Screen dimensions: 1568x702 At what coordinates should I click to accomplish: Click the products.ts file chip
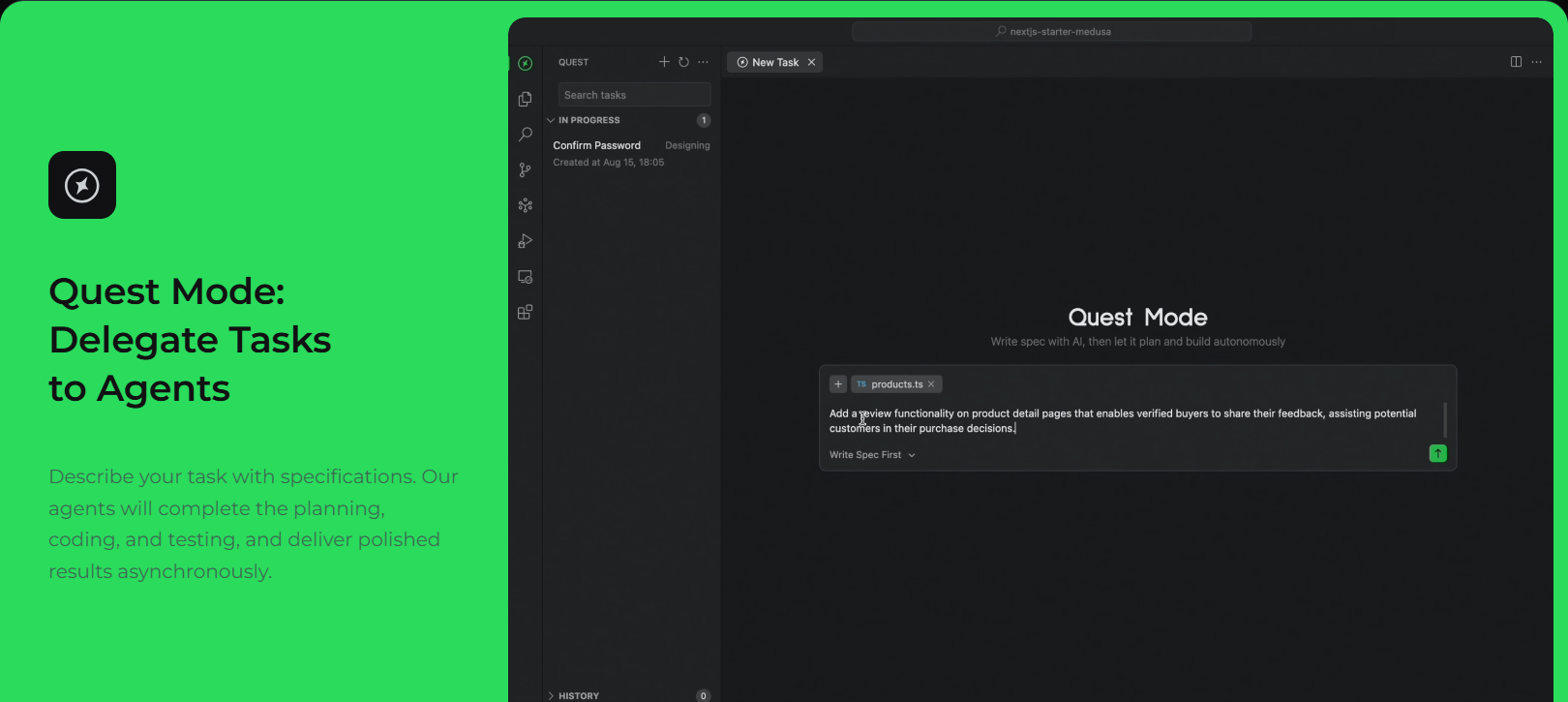point(896,384)
